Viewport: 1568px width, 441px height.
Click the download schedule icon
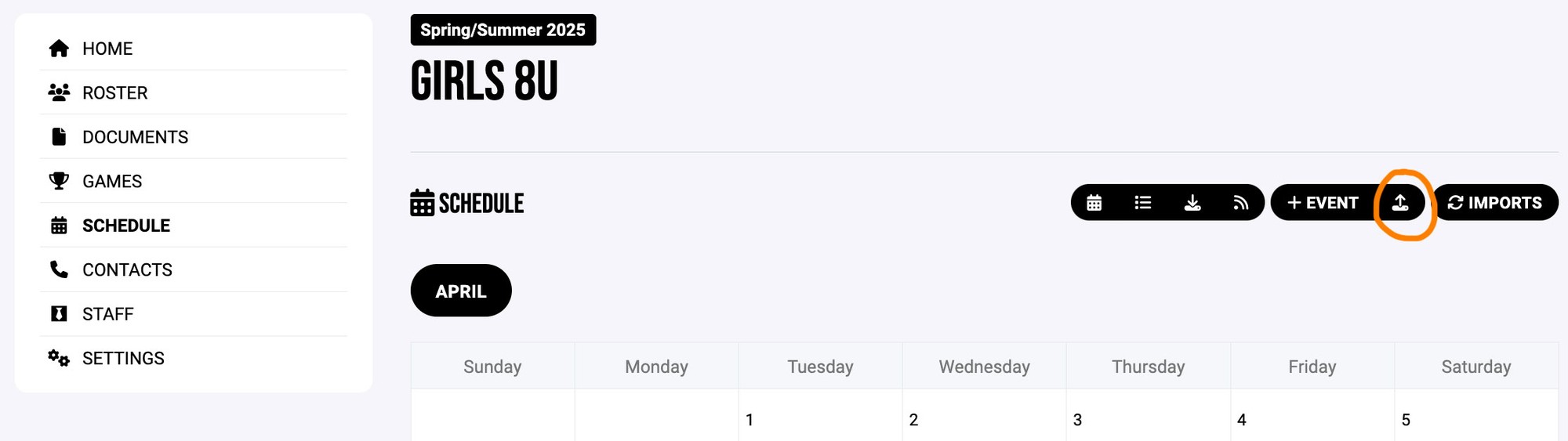pos(1192,203)
